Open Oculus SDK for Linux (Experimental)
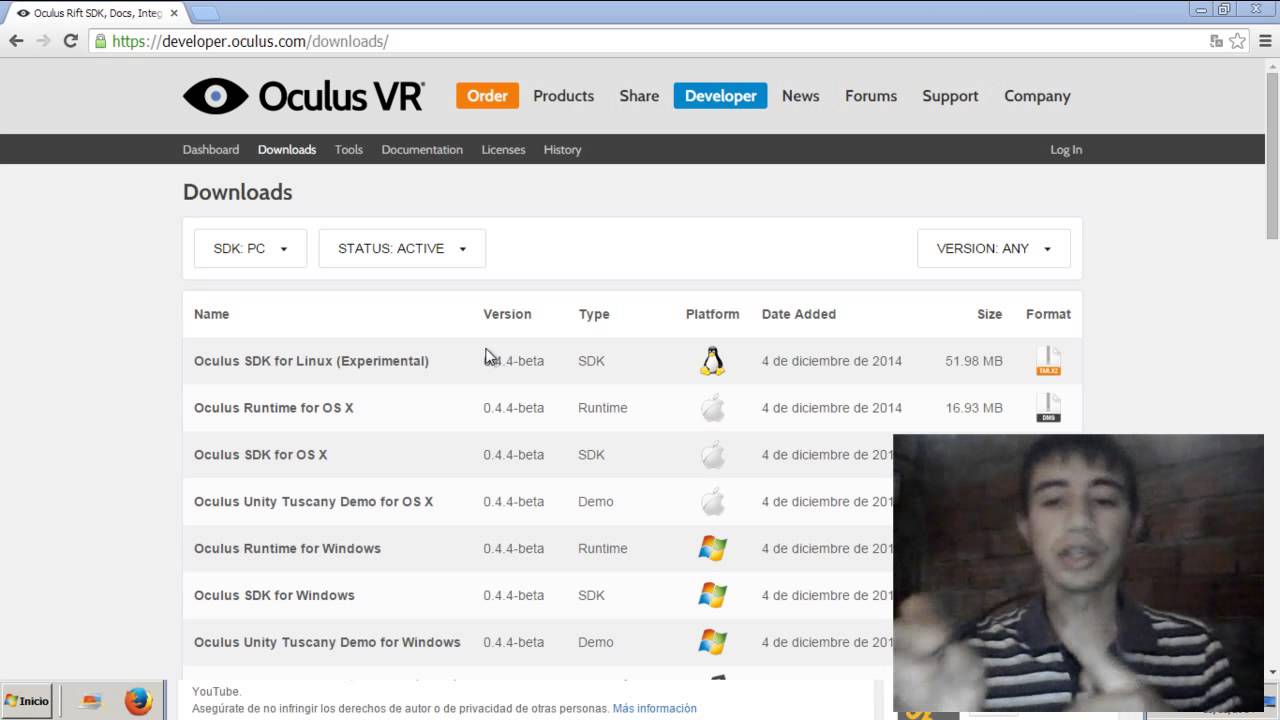 (311, 361)
